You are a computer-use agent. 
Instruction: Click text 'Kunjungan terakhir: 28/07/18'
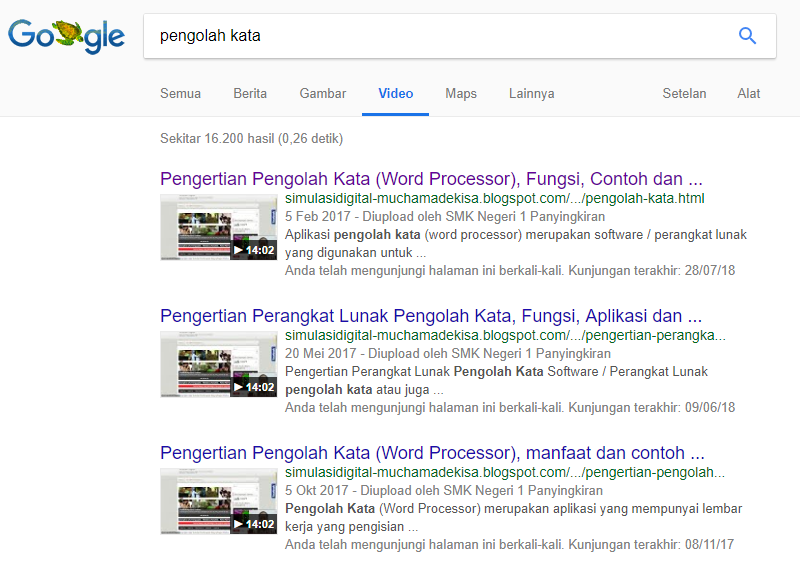coord(652,270)
